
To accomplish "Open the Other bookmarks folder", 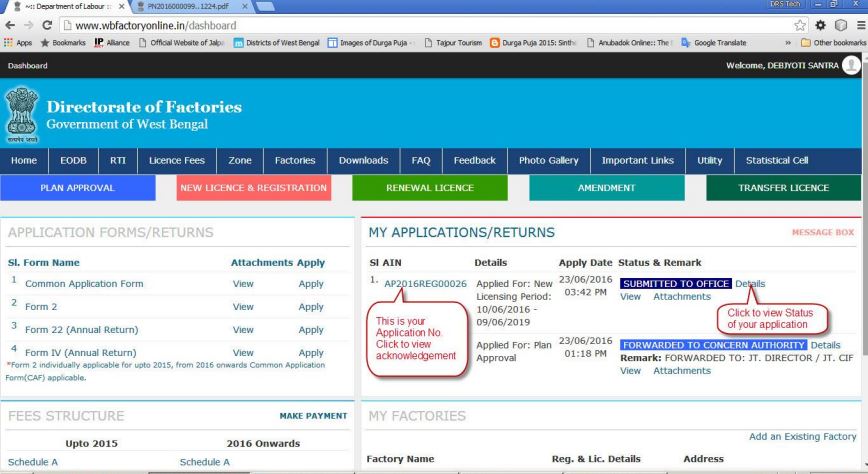I will 833,43.
